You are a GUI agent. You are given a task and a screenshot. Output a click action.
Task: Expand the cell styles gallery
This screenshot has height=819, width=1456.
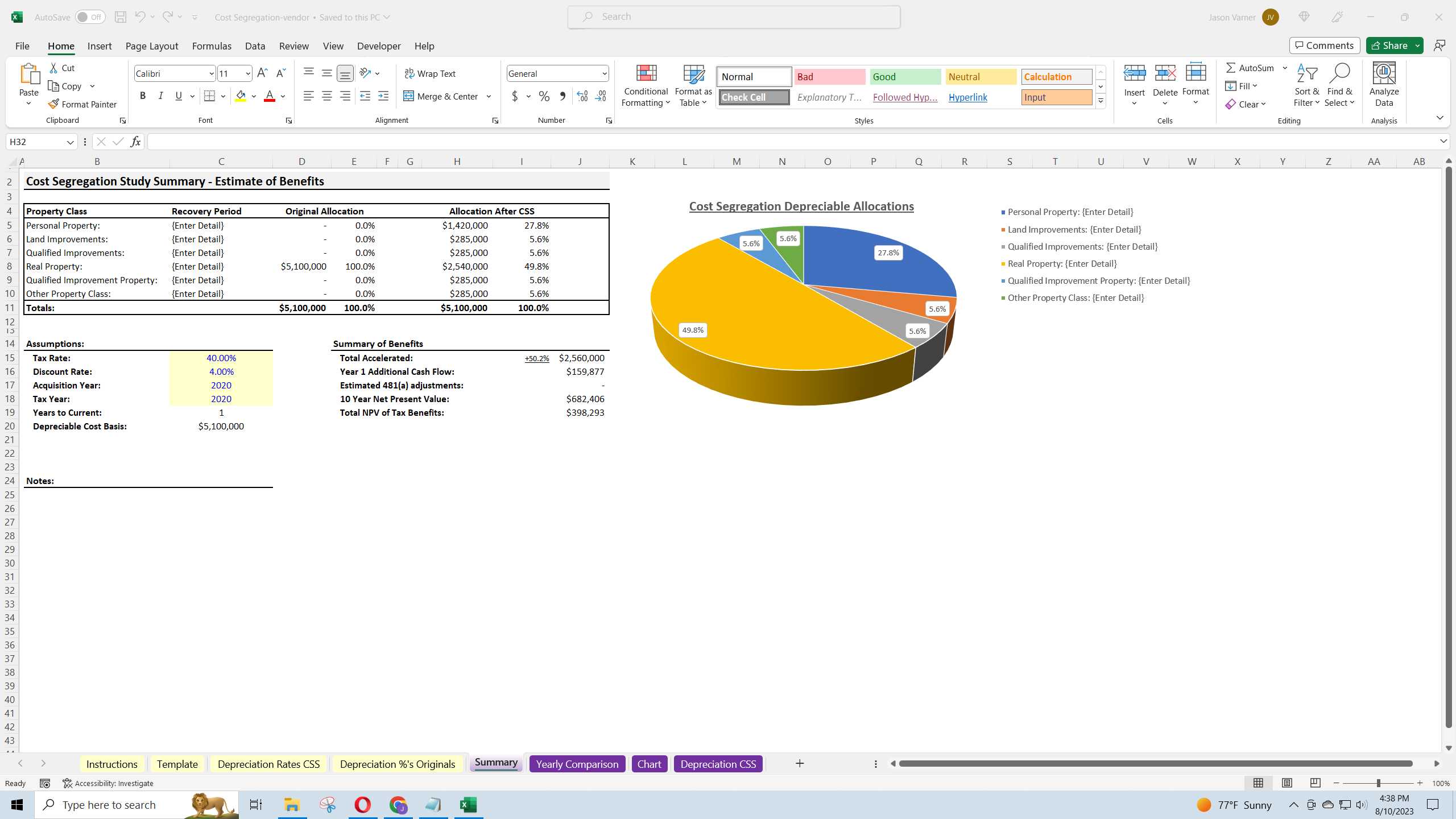click(x=1101, y=101)
